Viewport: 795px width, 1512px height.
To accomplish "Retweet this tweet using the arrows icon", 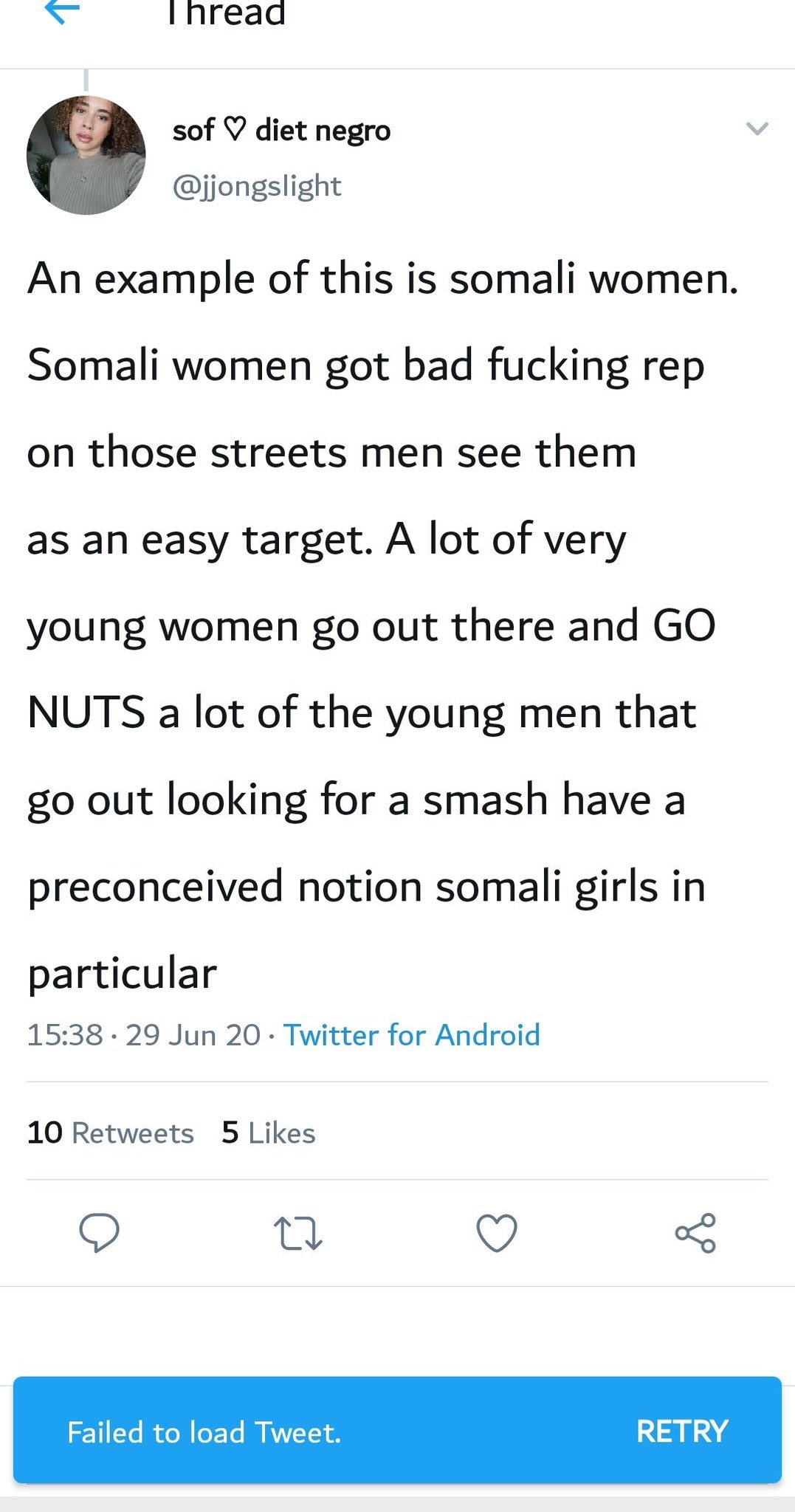I will (x=297, y=1234).
